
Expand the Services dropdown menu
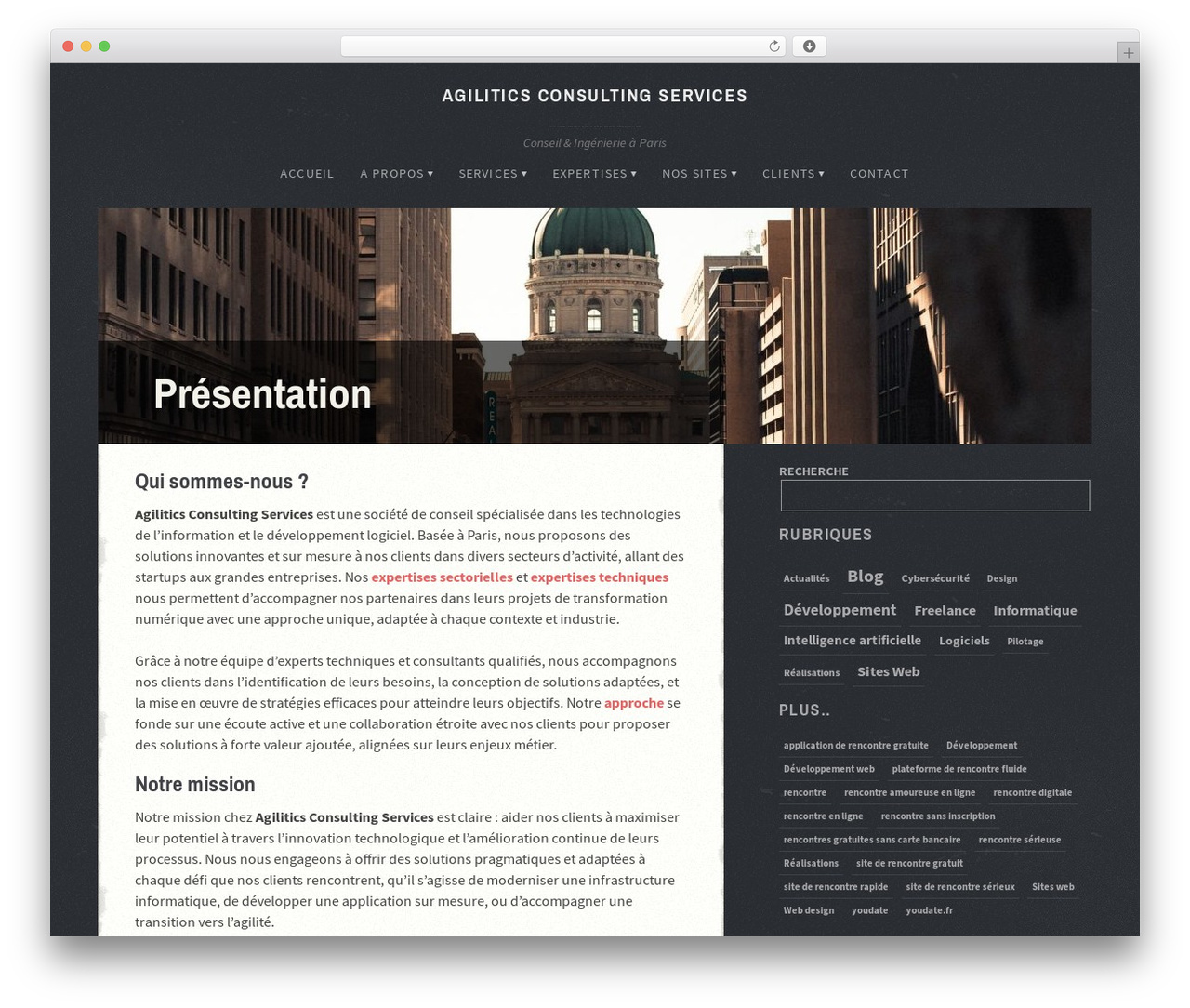493,174
